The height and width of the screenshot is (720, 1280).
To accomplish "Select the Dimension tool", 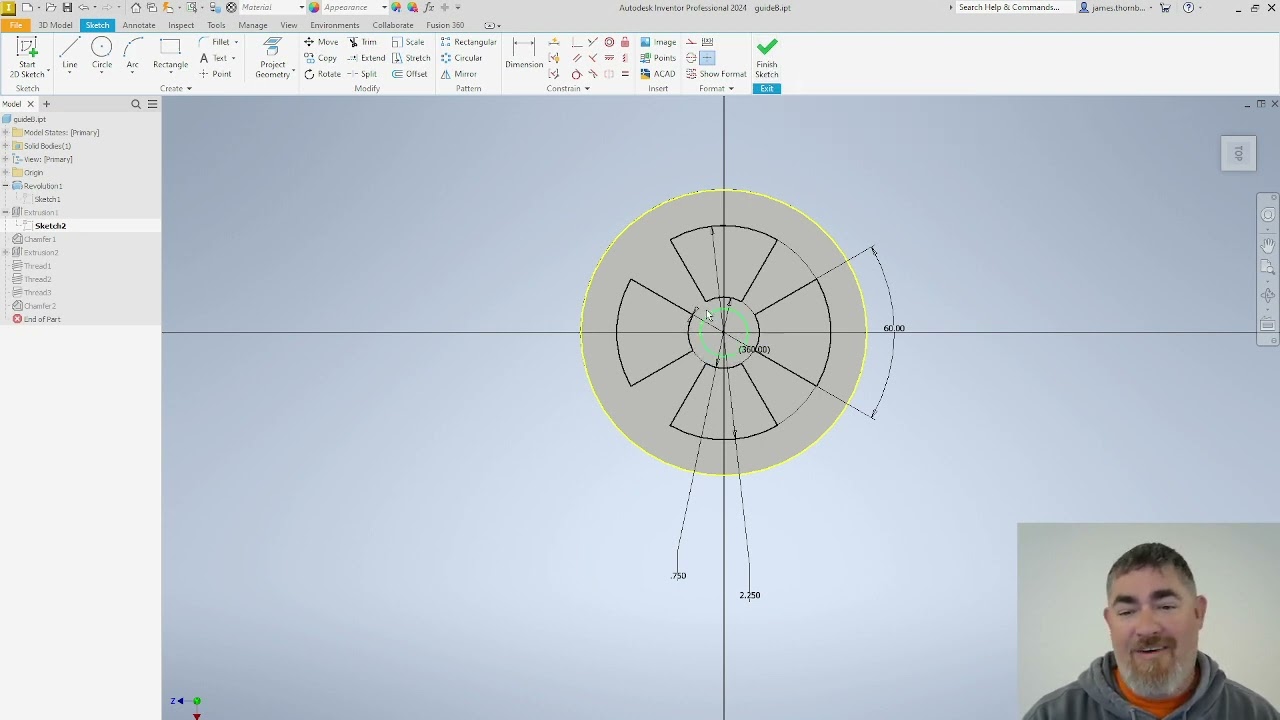I will [x=523, y=54].
